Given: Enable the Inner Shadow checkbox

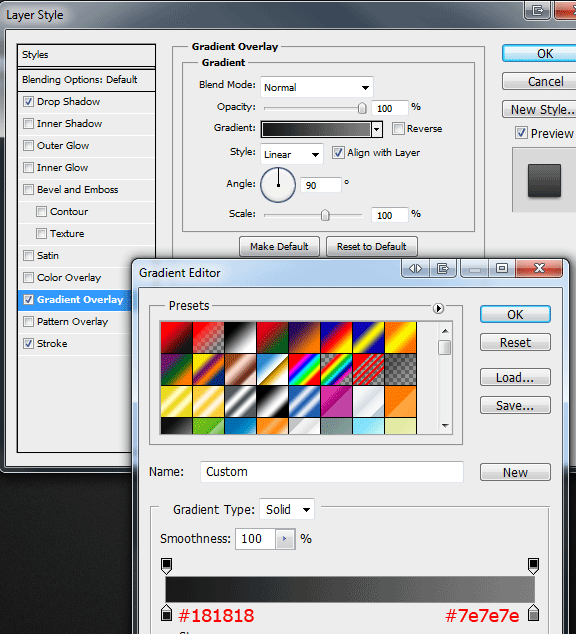Looking at the screenshot, I should pos(28,123).
